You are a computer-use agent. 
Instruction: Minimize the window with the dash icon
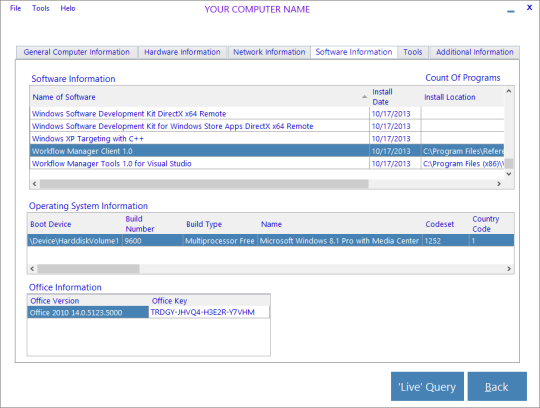point(511,11)
